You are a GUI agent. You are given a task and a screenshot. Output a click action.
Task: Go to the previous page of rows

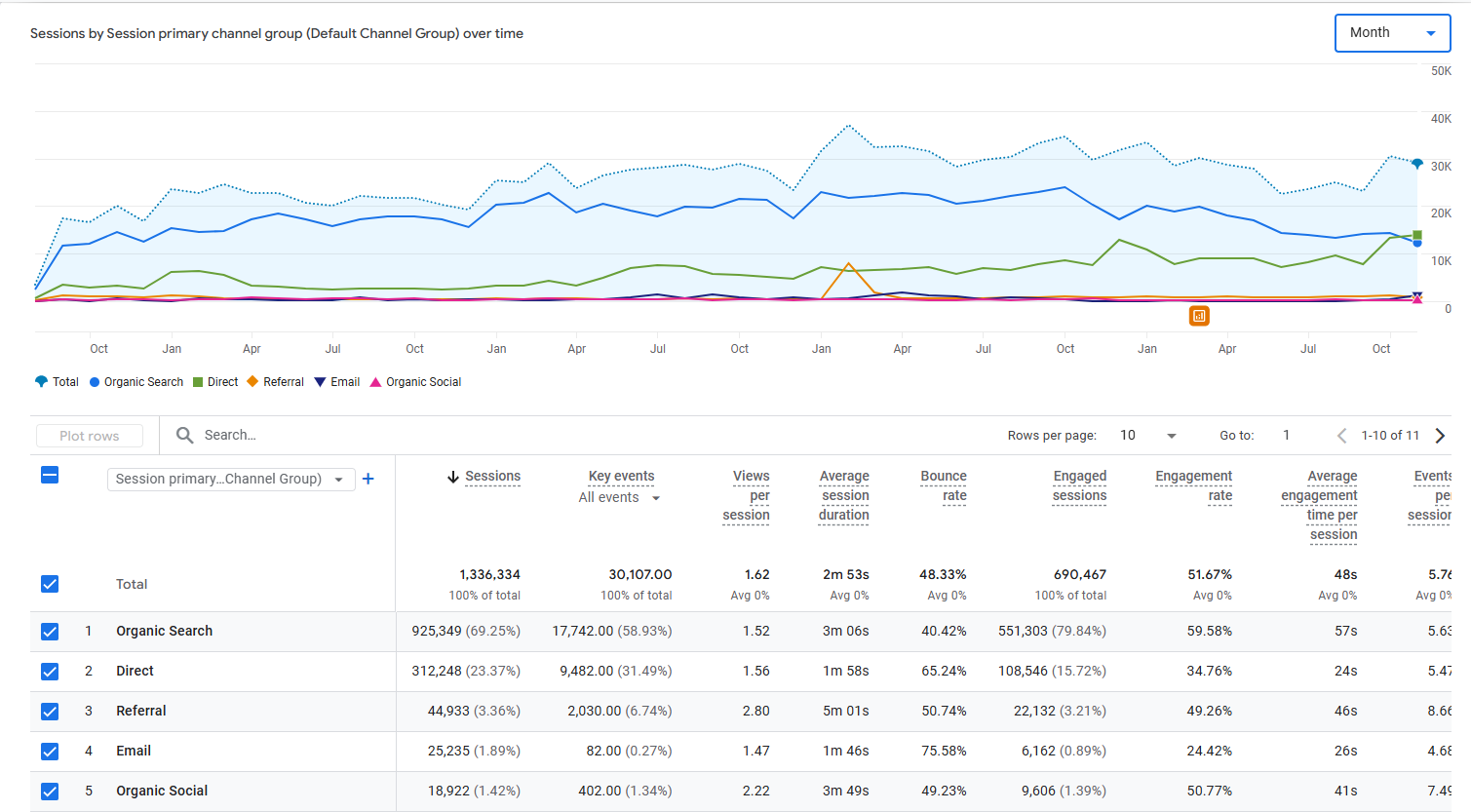[1341, 436]
